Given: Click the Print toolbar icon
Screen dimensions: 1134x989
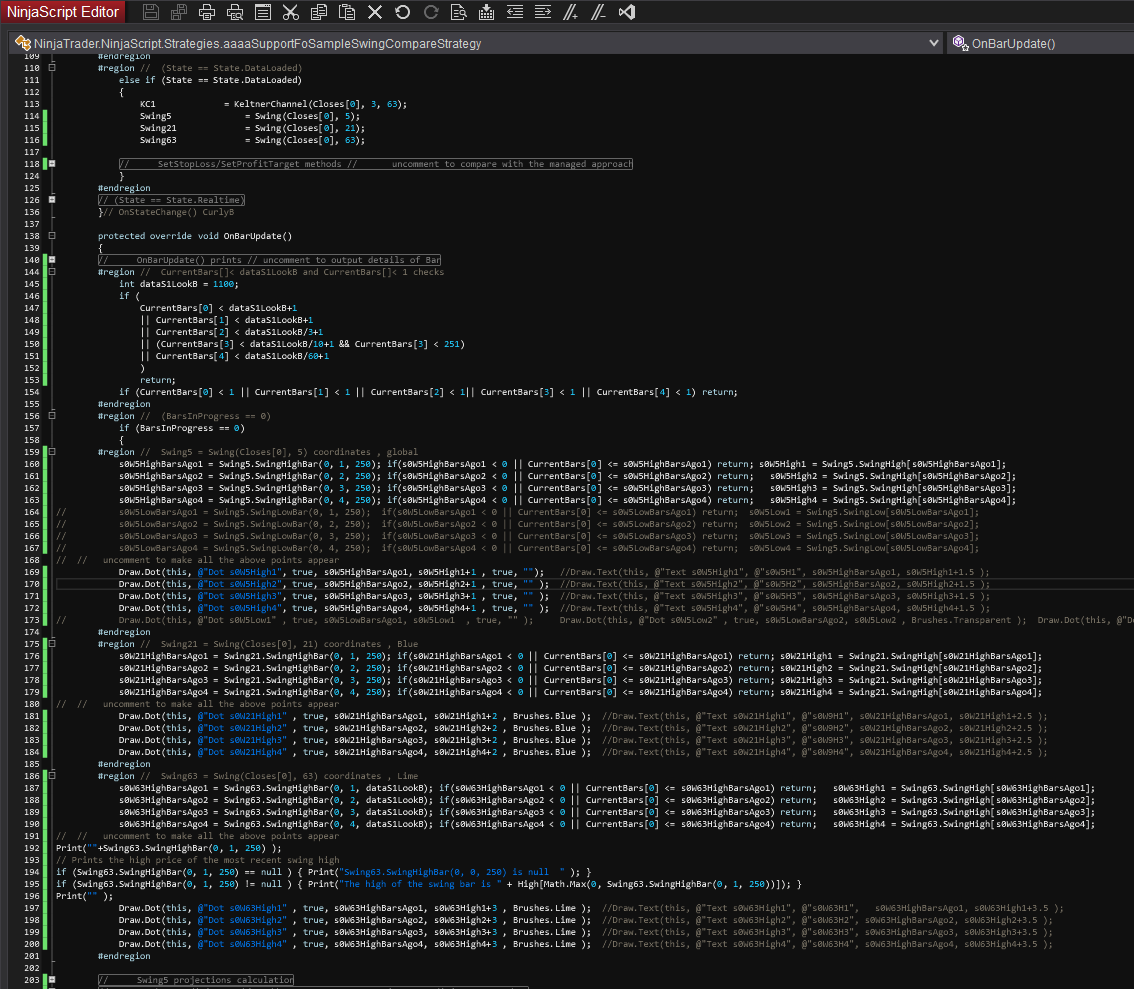Looking at the screenshot, I should point(207,13).
